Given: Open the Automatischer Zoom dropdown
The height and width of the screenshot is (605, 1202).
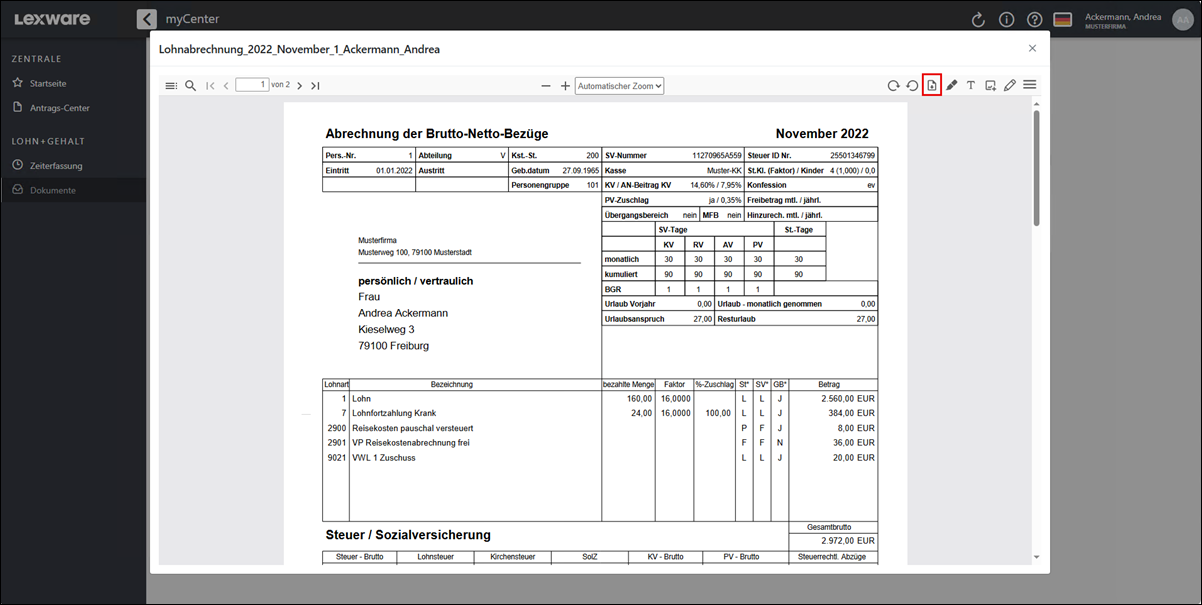Looking at the screenshot, I should pos(619,86).
